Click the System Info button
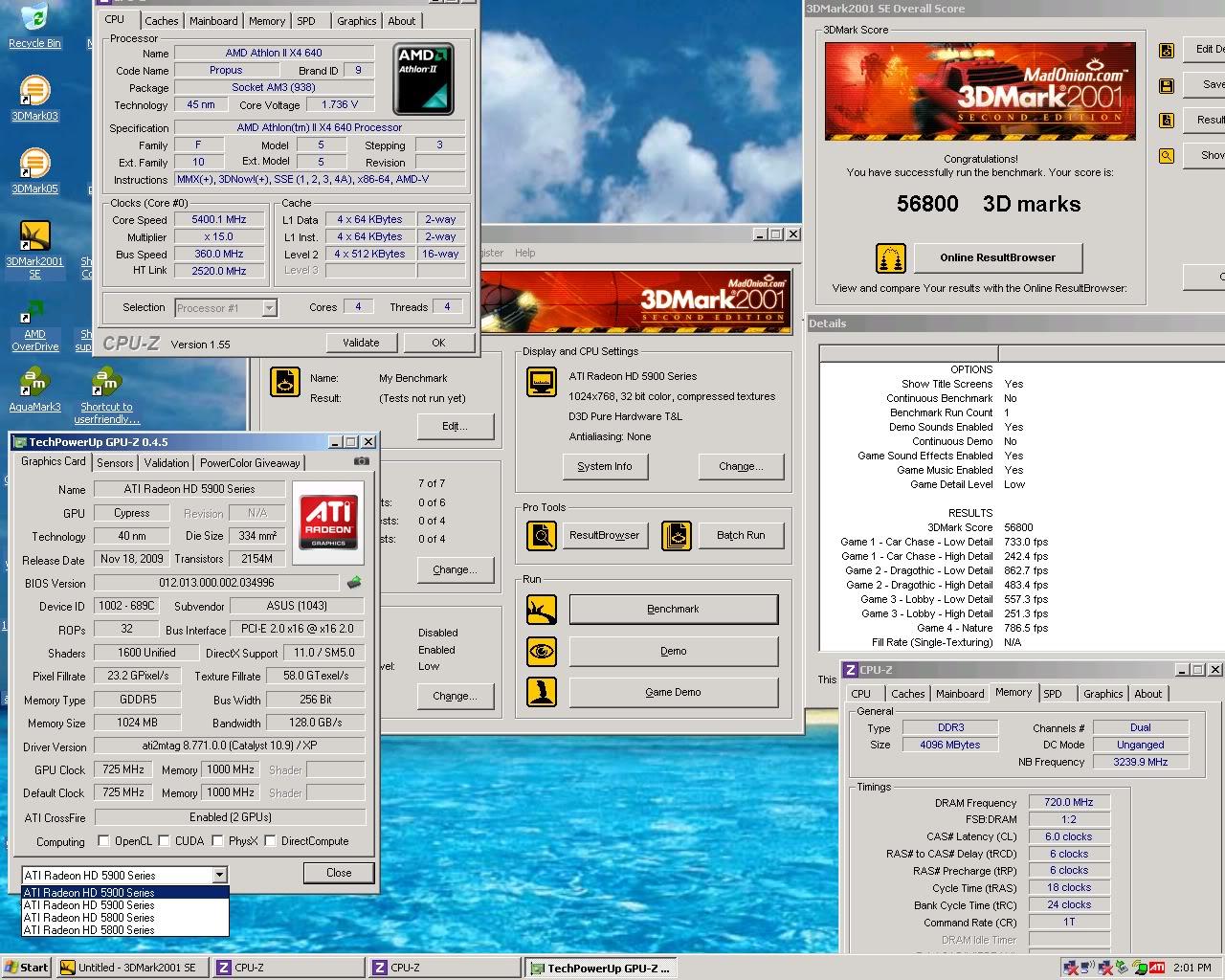 pos(605,466)
